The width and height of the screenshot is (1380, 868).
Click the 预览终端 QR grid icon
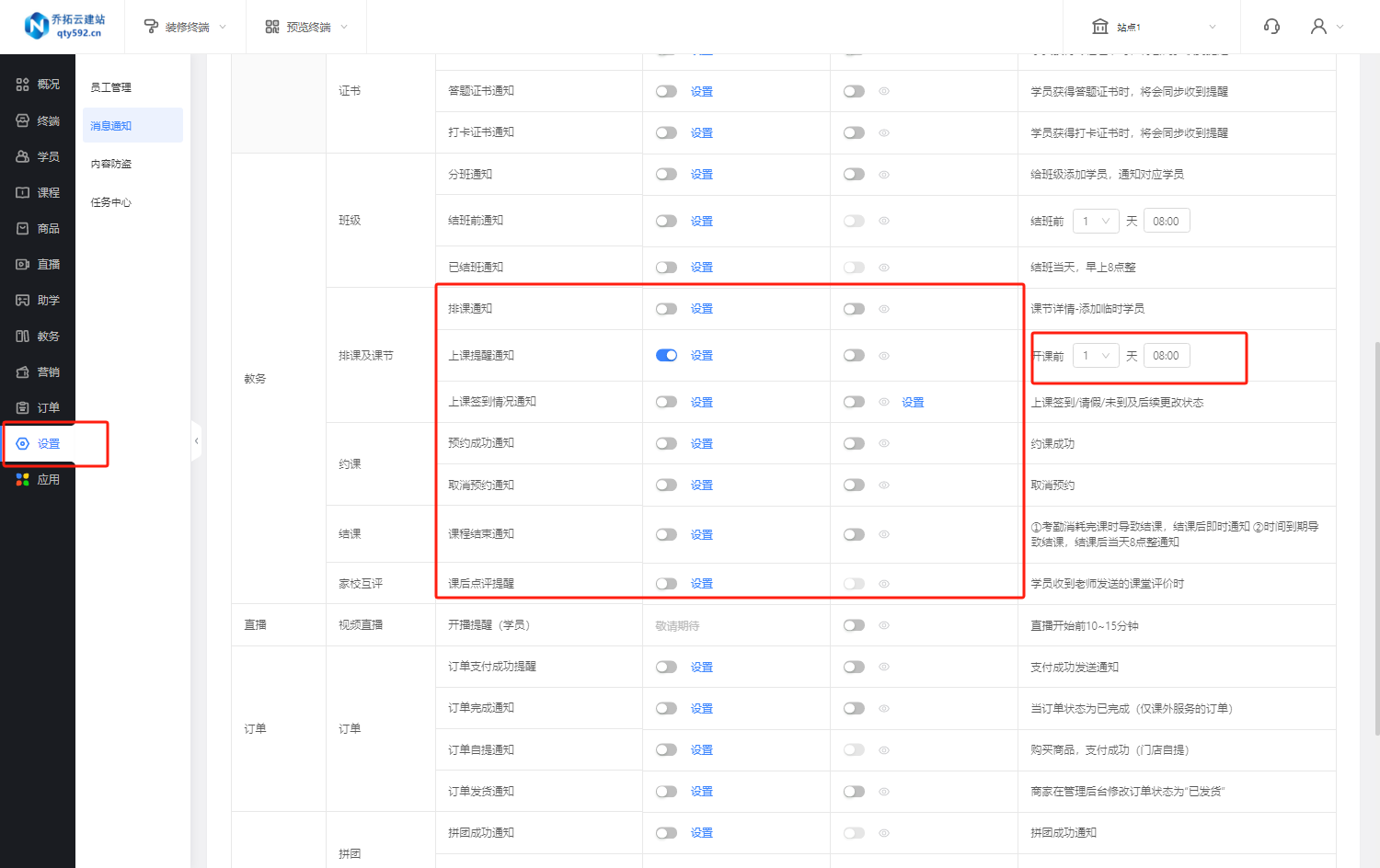point(272,27)
